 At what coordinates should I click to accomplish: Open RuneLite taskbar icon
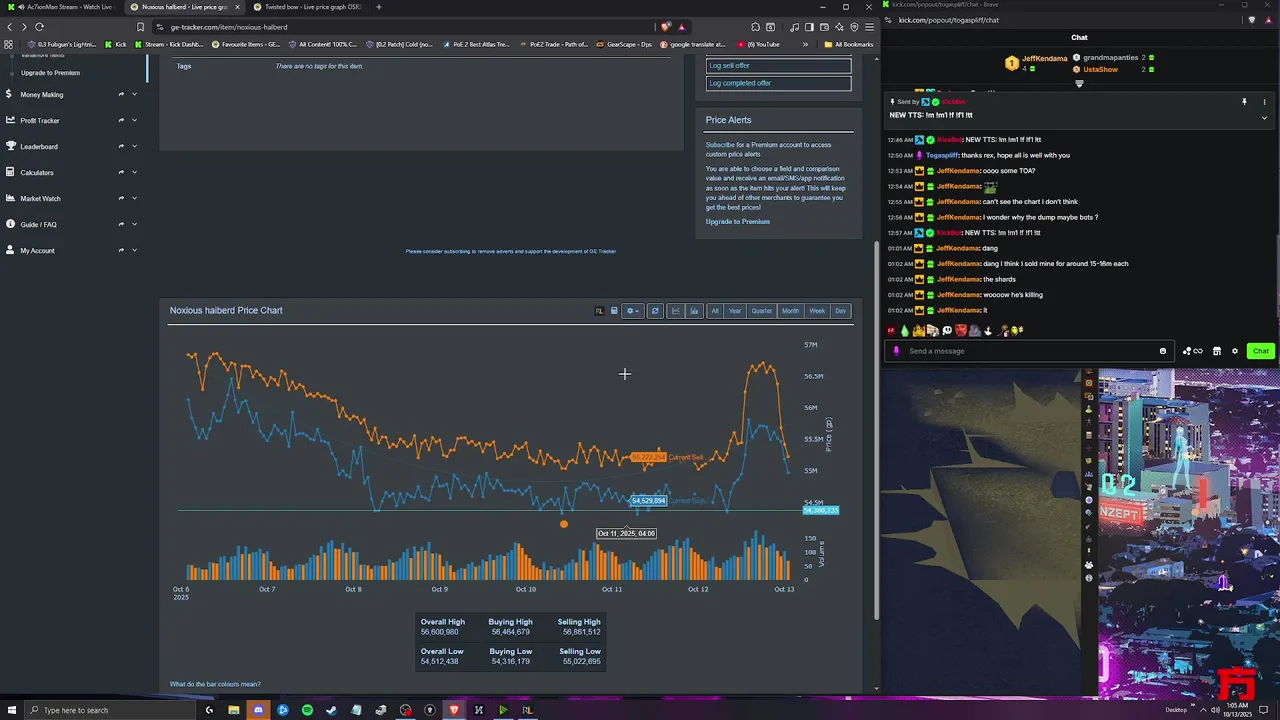(x=527, y=710)
